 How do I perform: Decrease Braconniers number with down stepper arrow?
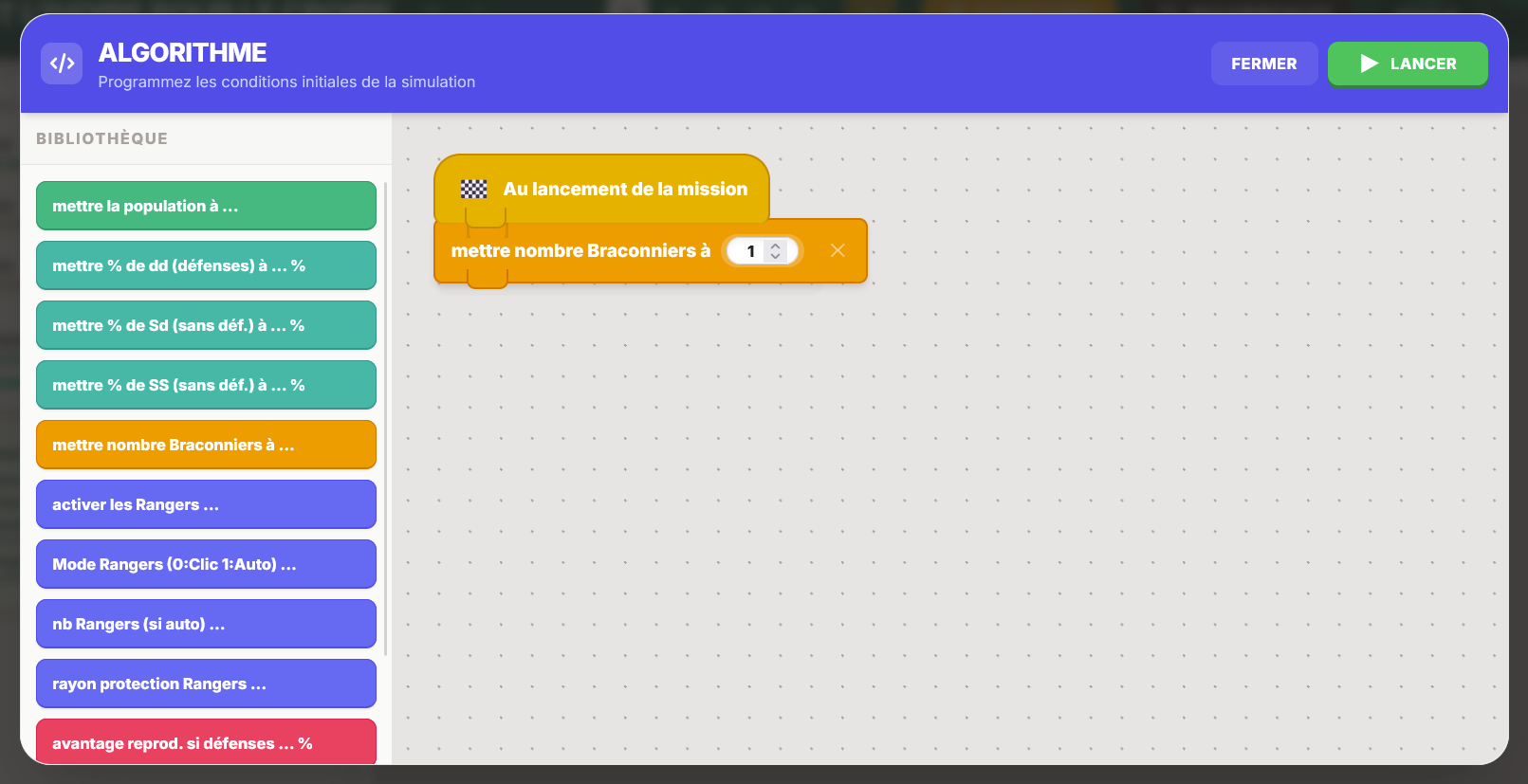[x=776, y=256]
